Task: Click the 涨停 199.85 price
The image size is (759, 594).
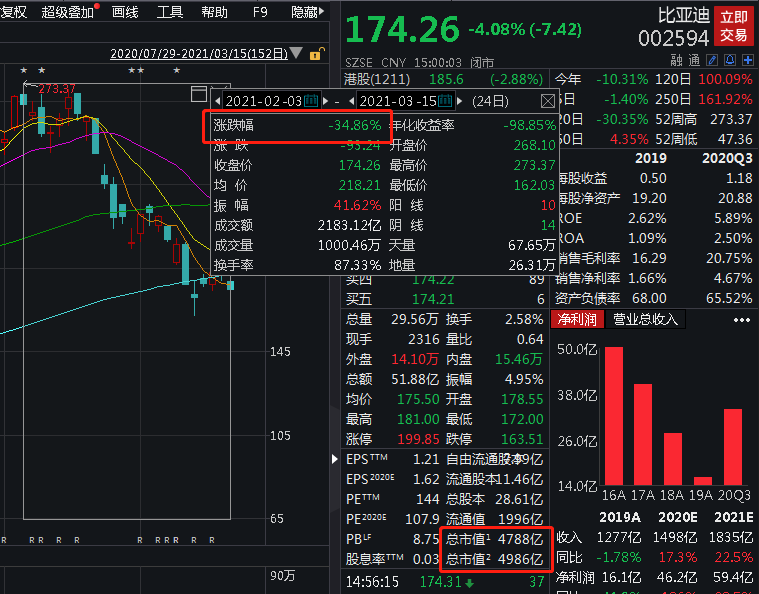Action: click(418, 439)
